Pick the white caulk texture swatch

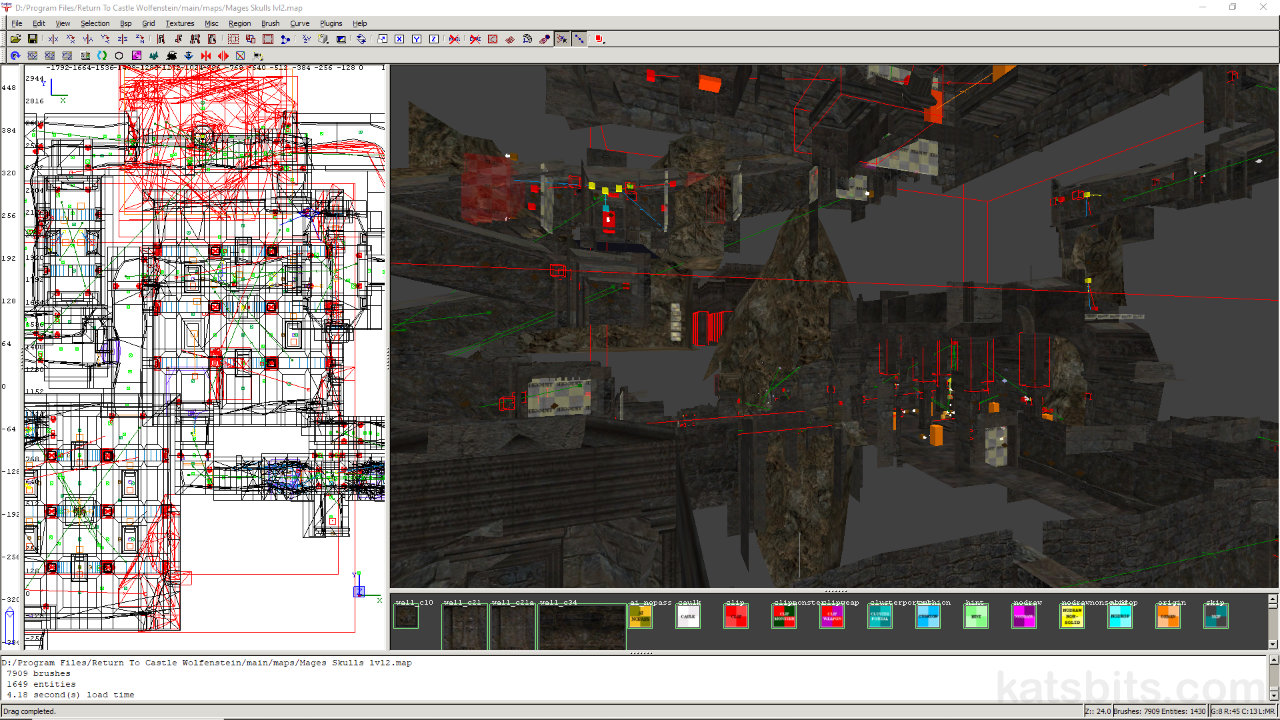[x=688, y=617]
